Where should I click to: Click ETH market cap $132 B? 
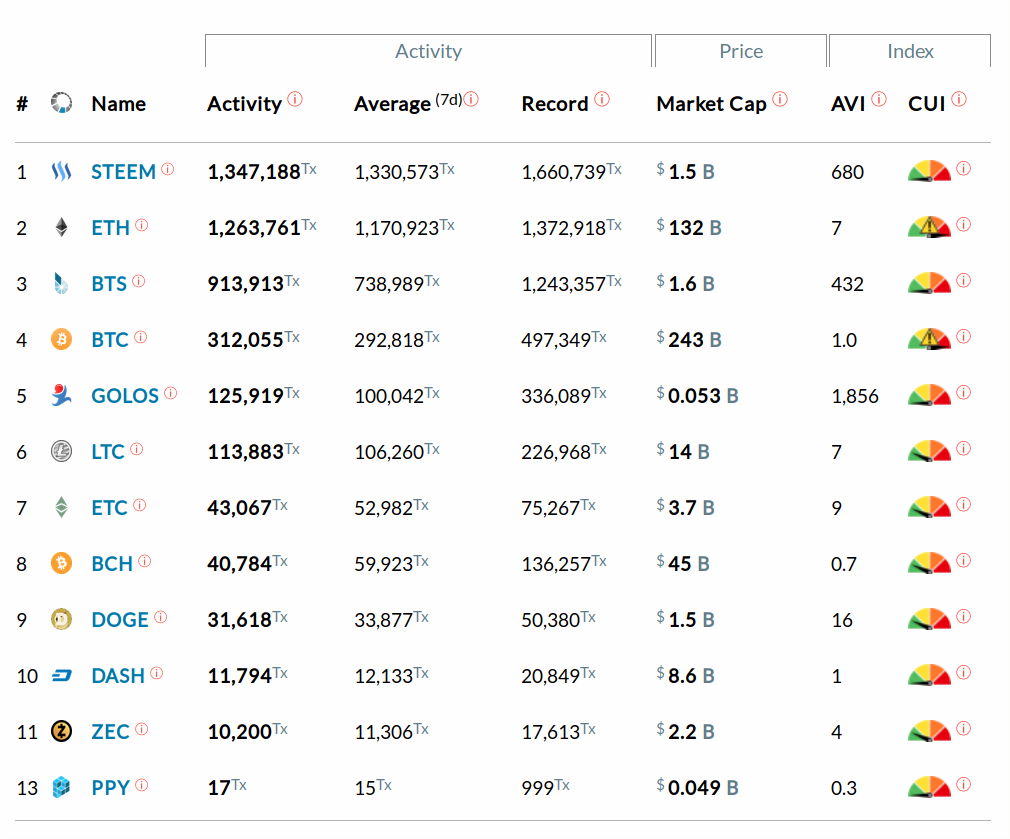[689, 228]
